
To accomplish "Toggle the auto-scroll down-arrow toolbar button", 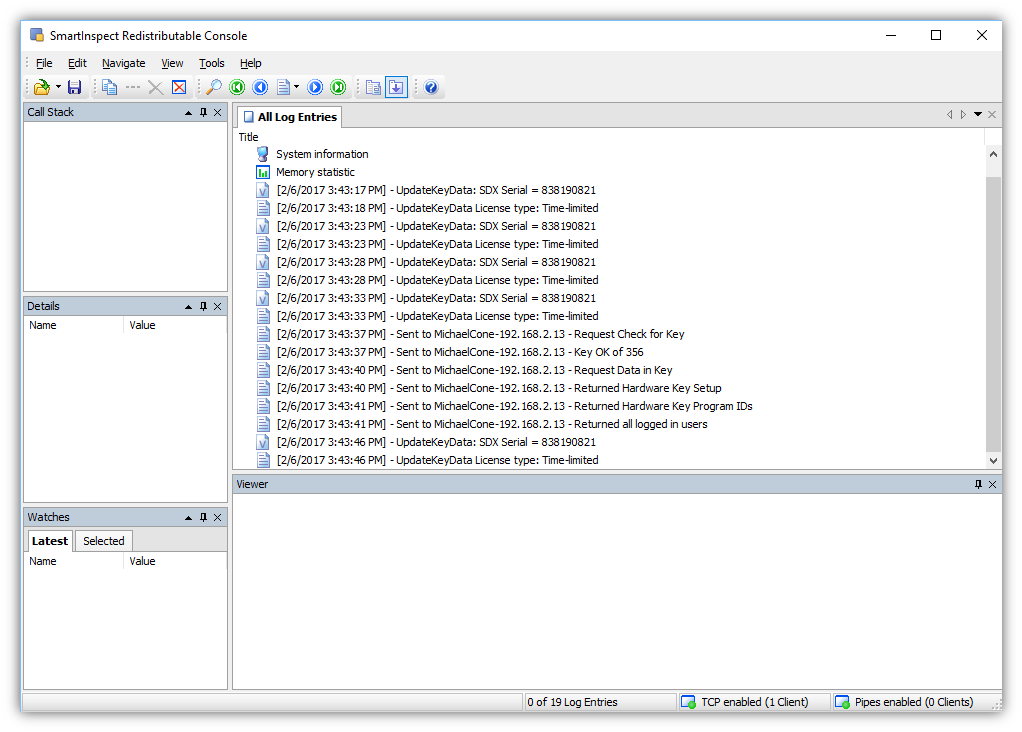I will (x=396, y=88).
